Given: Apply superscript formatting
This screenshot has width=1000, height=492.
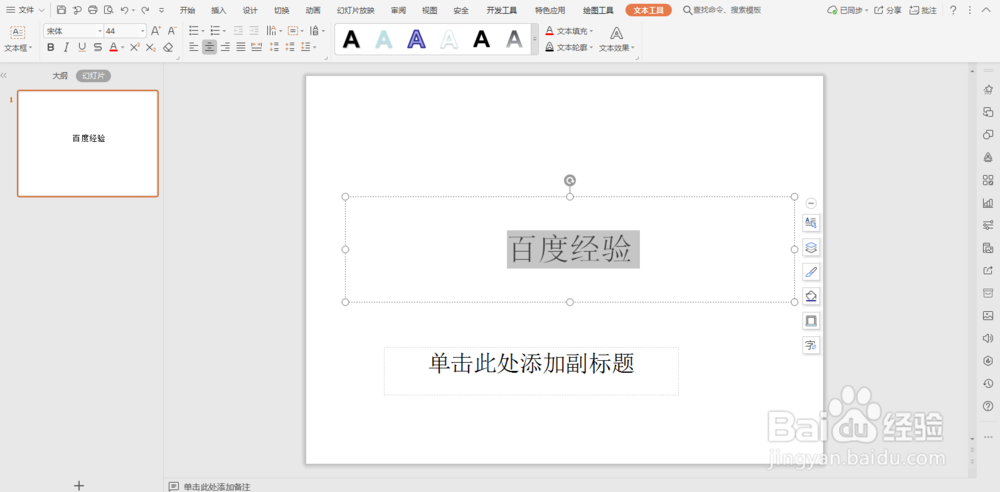Looking at the screenshot, I should coord(135,47).
